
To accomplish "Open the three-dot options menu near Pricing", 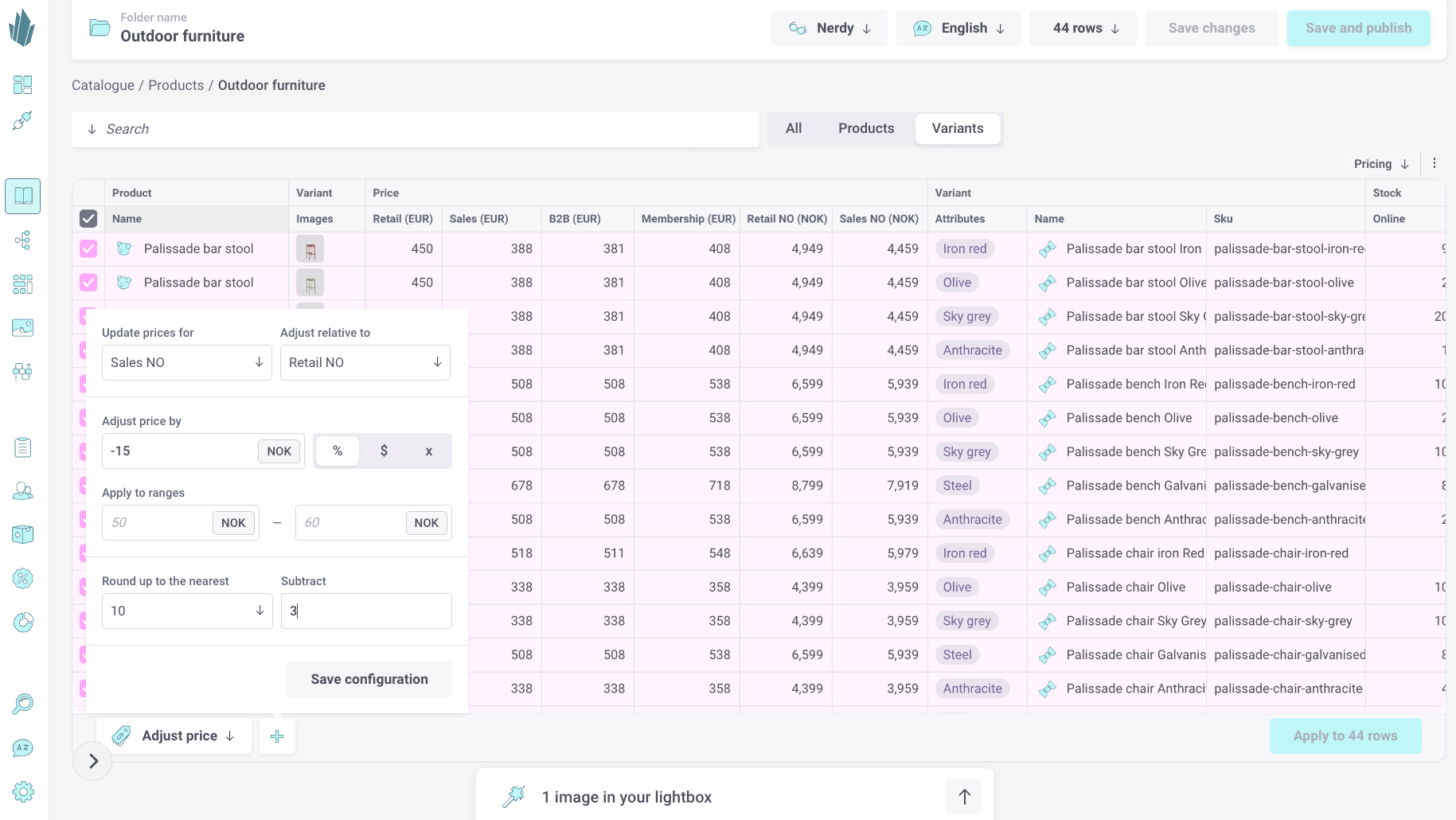I will [1435, 163].
